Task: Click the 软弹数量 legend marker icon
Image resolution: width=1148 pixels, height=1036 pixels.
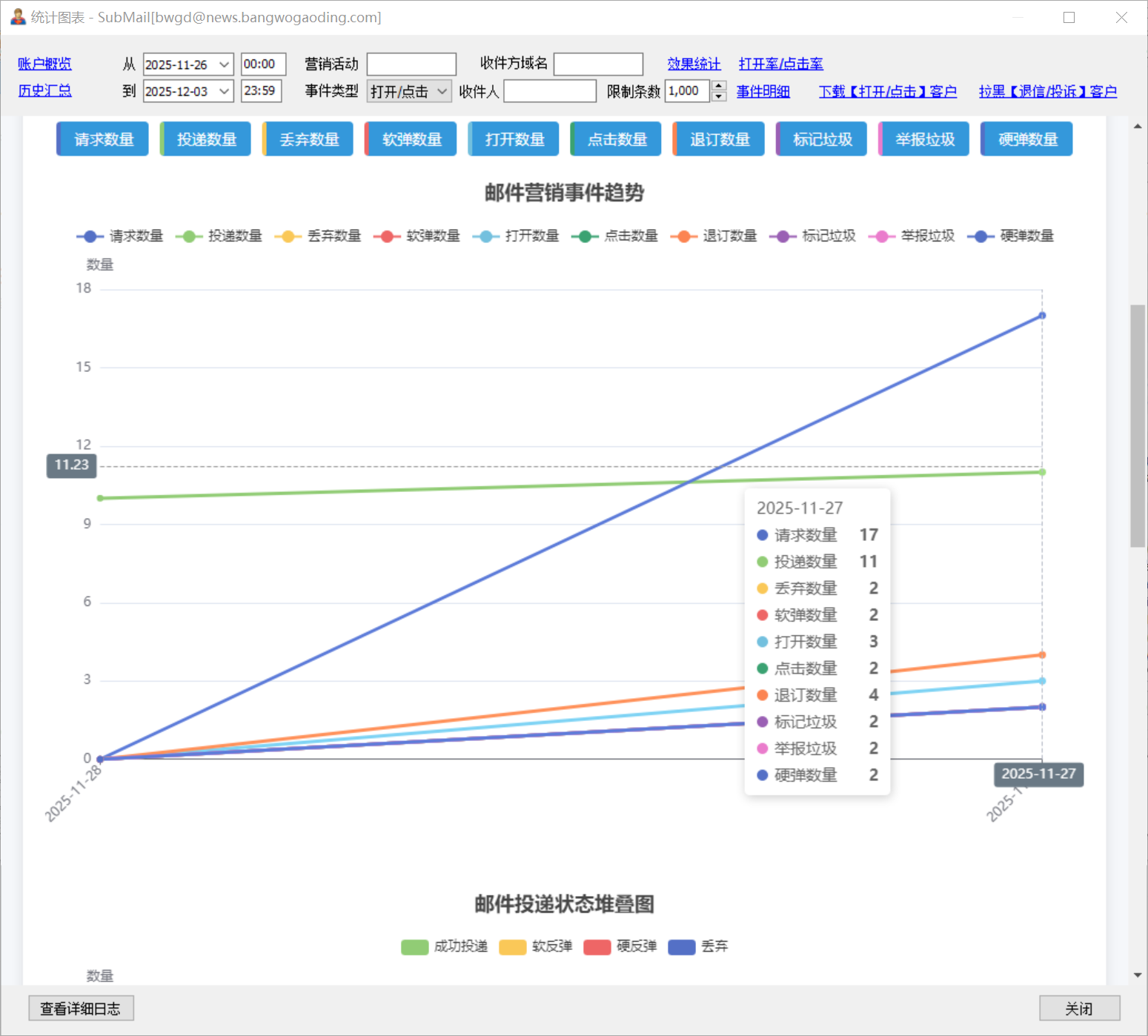Action: (x=387, y=236)
